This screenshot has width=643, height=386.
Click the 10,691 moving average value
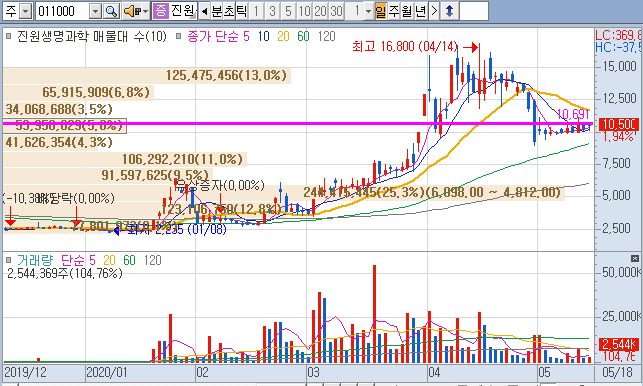click(x=573, y=114)
